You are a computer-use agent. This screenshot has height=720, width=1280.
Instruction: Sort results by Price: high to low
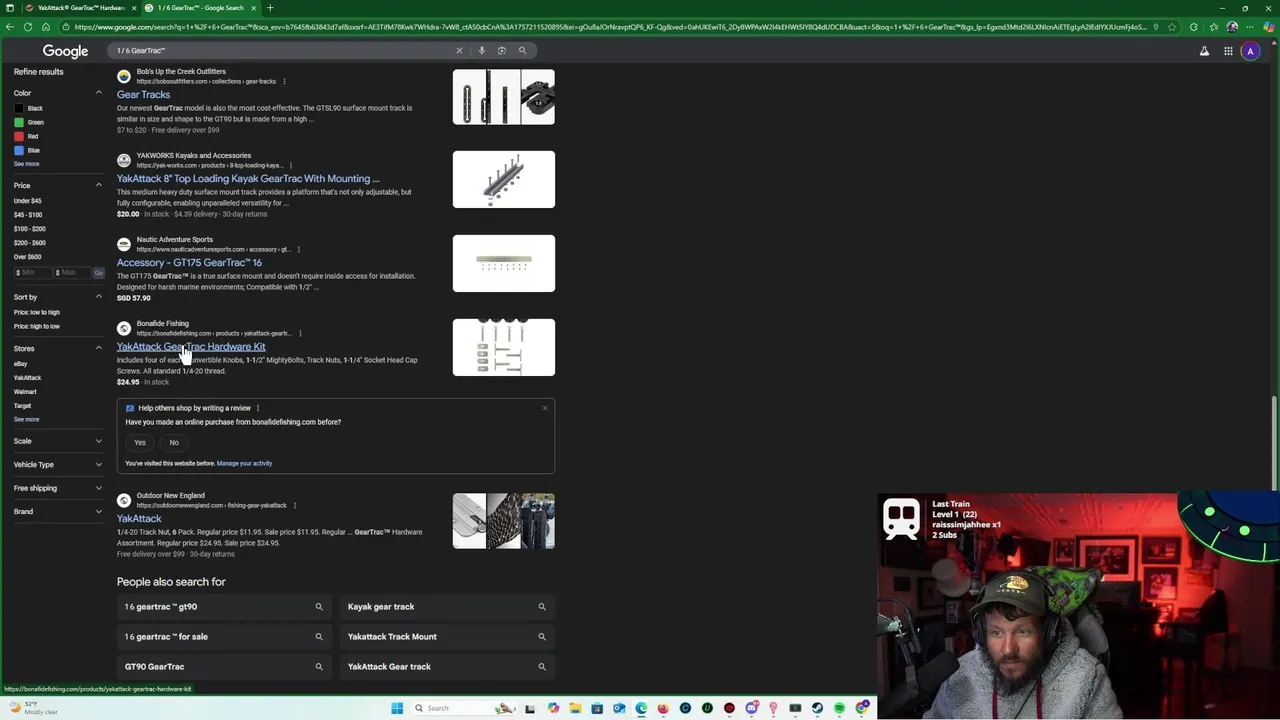click(37, 326)
